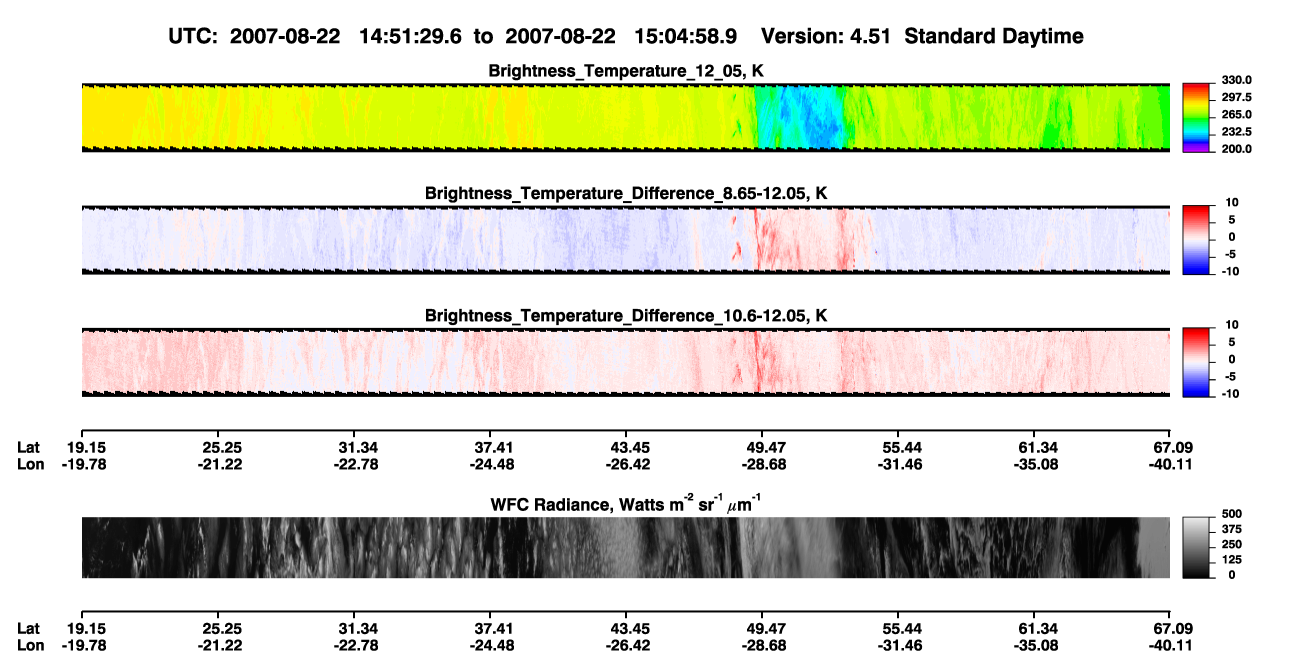Click colorbar label '232.5'
This screenshot has height=667, width=1300.
(x=1235, y=132)
